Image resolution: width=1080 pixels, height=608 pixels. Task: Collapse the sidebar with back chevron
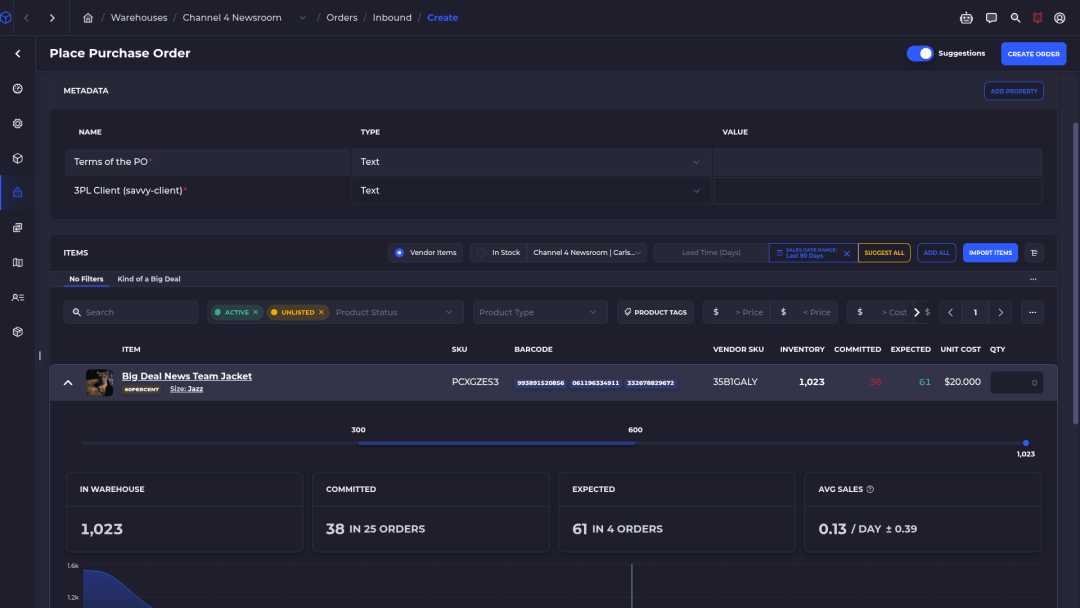(18, 54)
